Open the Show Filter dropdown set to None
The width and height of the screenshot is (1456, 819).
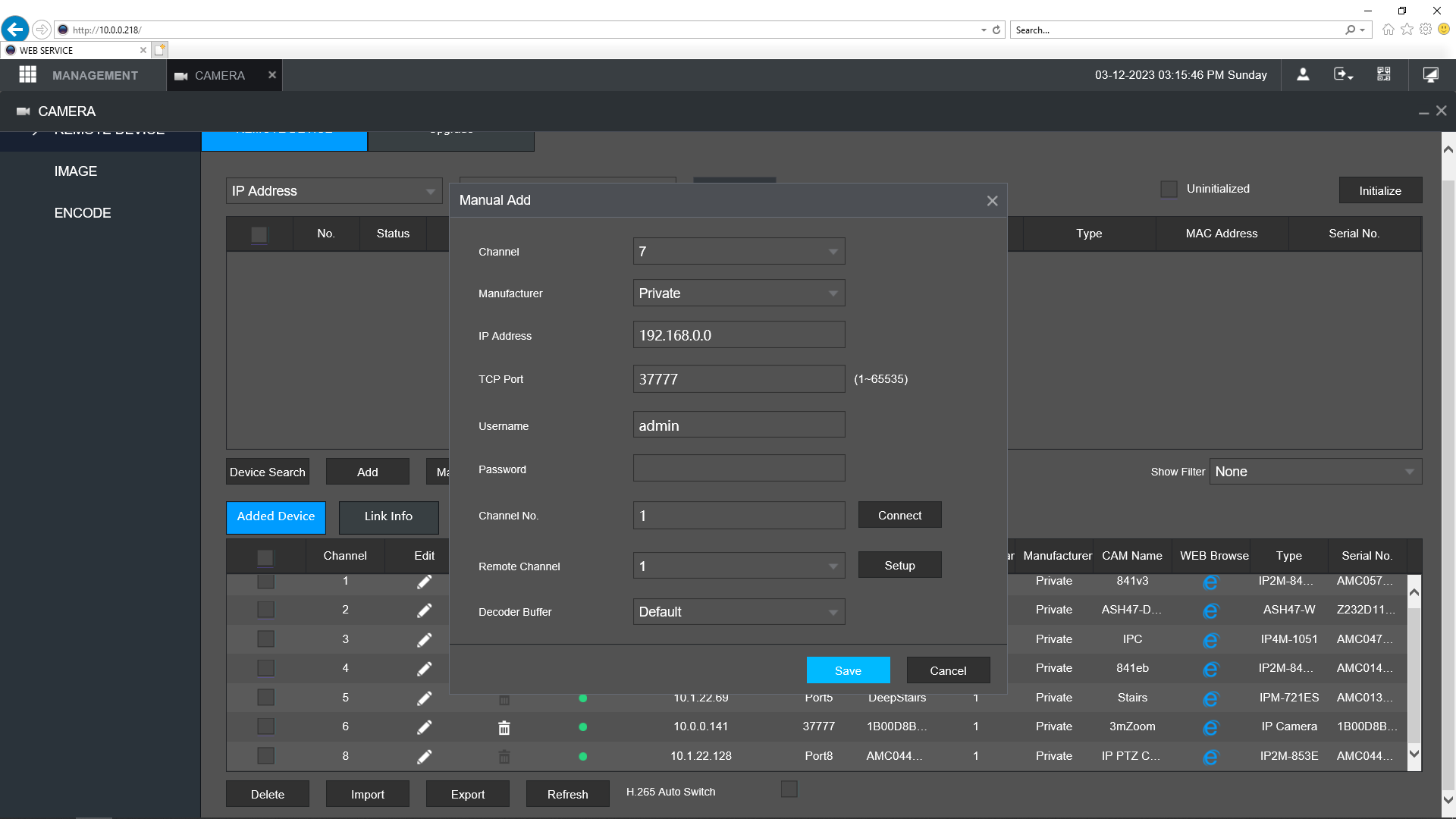1316,472
